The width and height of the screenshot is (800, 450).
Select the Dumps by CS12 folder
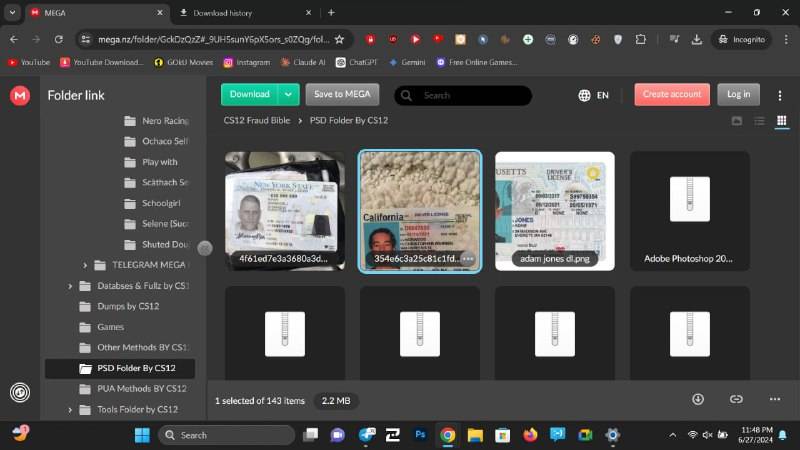[x=120, y=306]
